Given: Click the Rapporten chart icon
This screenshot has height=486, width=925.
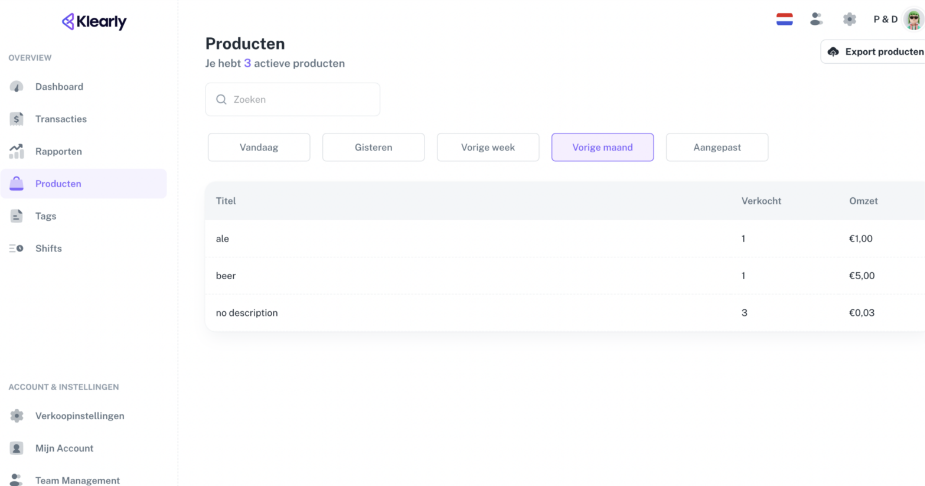Looking at the screenshot, I should click(x=16, y=152).
